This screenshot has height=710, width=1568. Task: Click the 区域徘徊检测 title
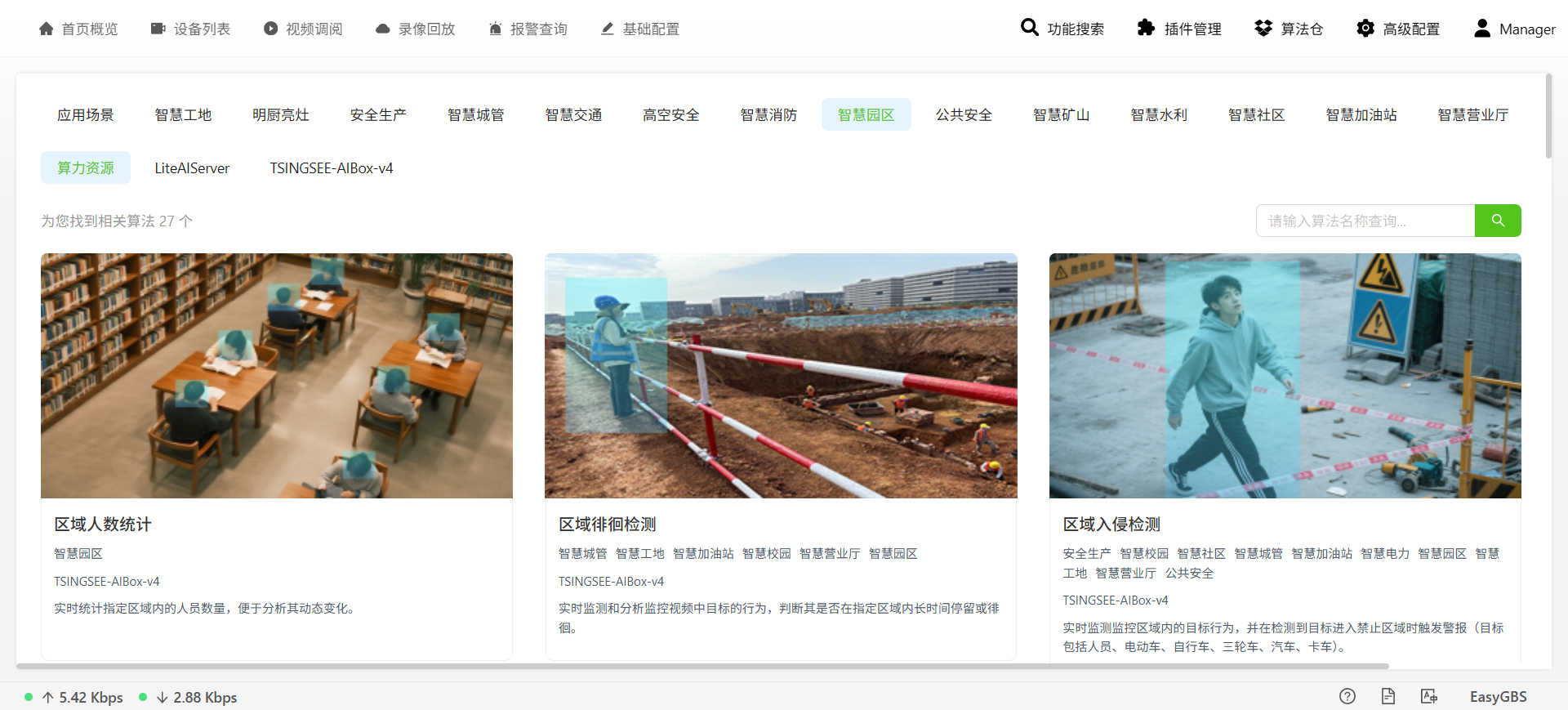point(608,525)
